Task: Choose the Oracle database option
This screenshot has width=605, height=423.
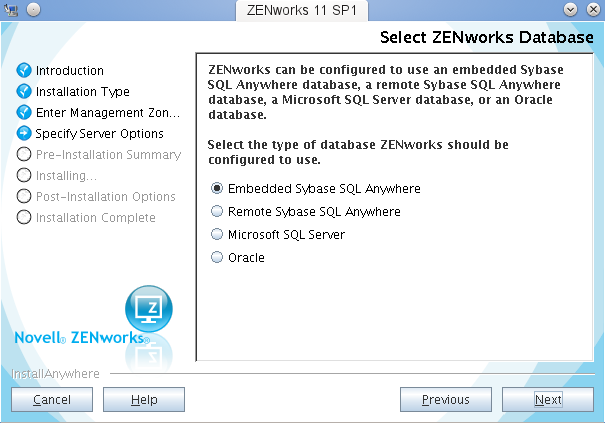Action: tap(216, 258)
